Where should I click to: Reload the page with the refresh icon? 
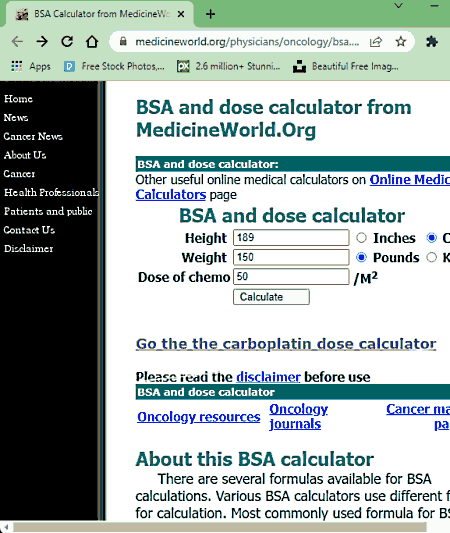[67, 41]
